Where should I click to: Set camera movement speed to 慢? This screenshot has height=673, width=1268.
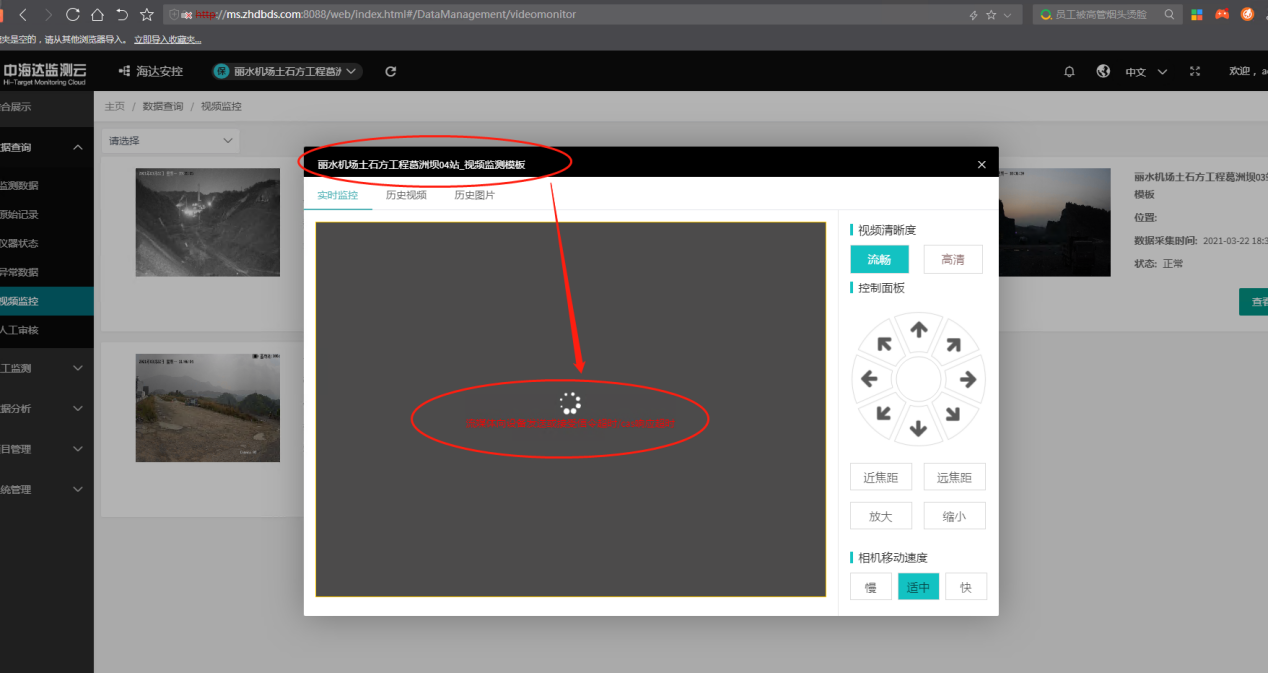(870, 587)
